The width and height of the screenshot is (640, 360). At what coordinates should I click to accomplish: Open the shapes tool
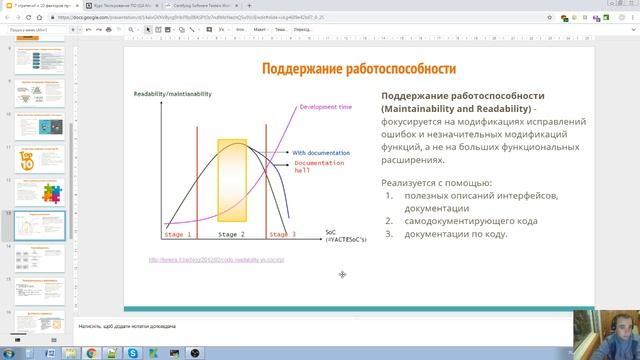coord(182,30)
